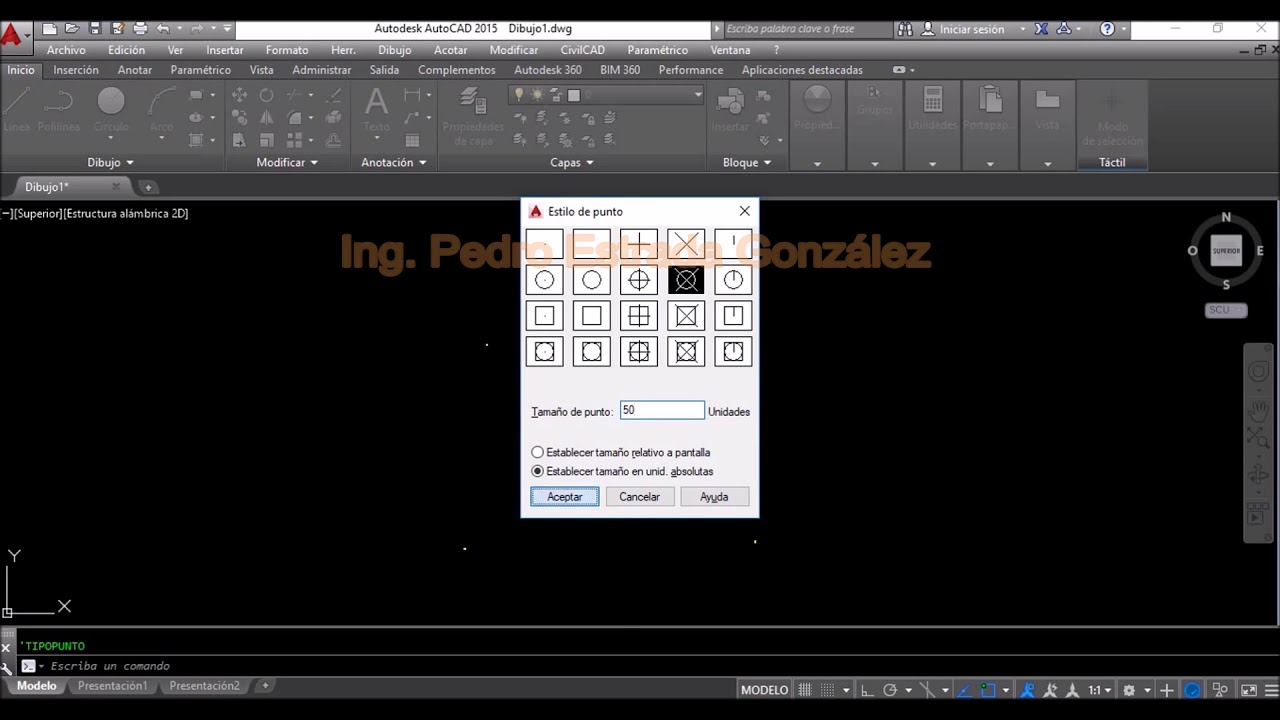Expand the Bloque ribbon panel
Image resolution: width=1280 pixels, height=720 pixels.
(x=747, y=162)
